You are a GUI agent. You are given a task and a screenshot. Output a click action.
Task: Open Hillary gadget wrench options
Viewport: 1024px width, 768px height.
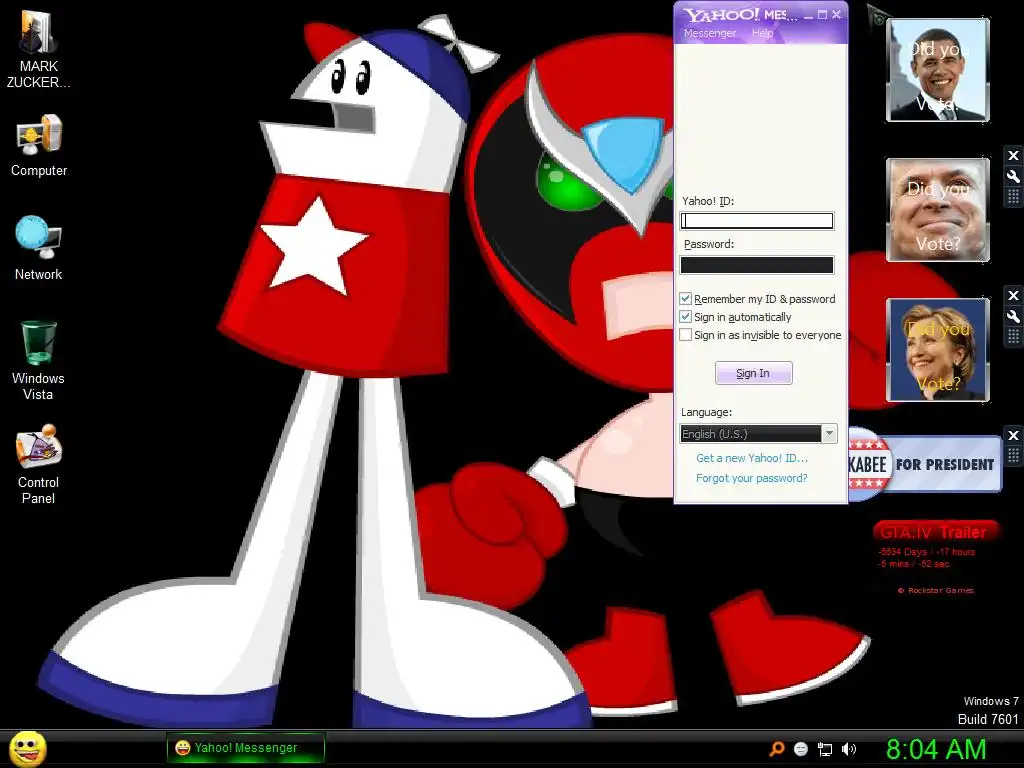(1013, 317)
